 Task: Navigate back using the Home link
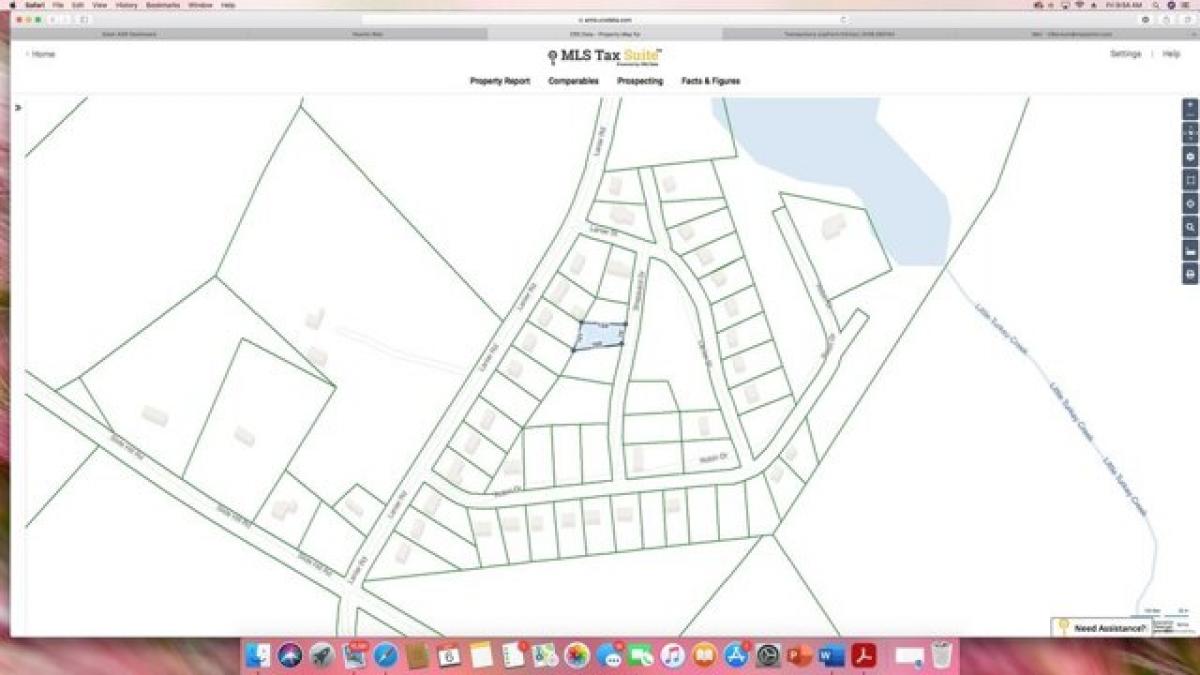pos(39,54)
